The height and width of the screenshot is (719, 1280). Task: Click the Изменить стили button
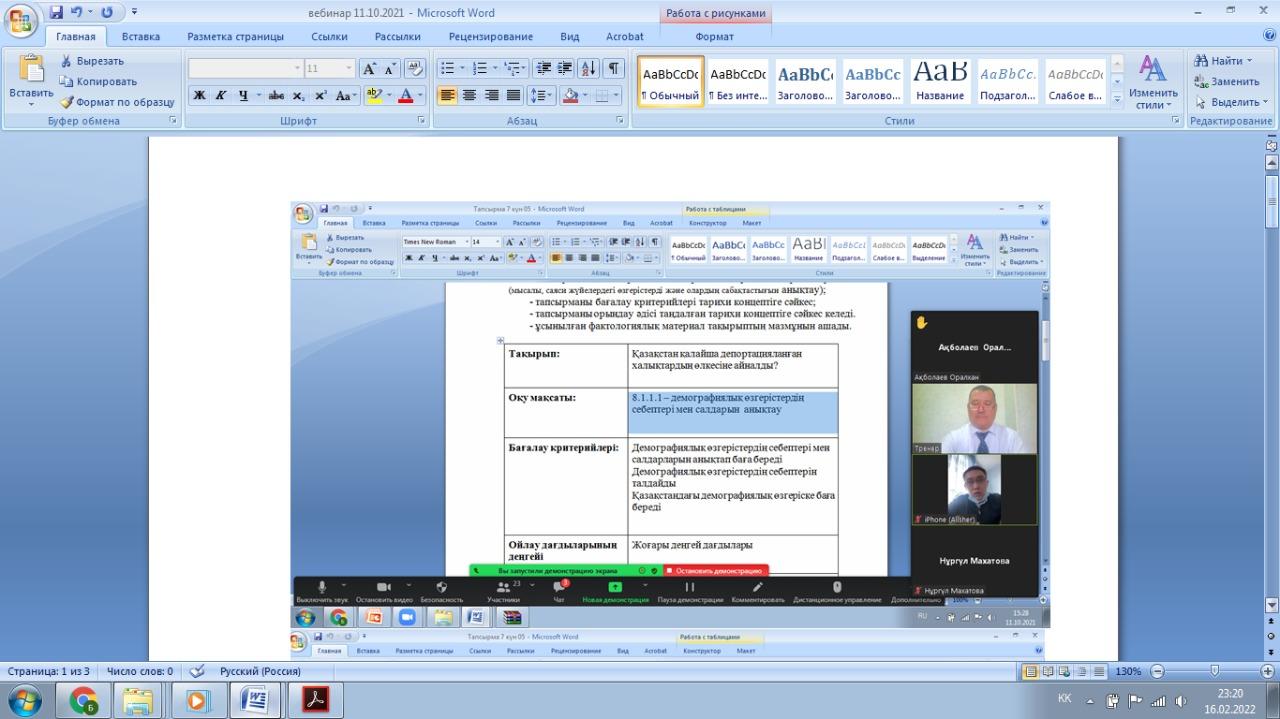click(1153, 82)
